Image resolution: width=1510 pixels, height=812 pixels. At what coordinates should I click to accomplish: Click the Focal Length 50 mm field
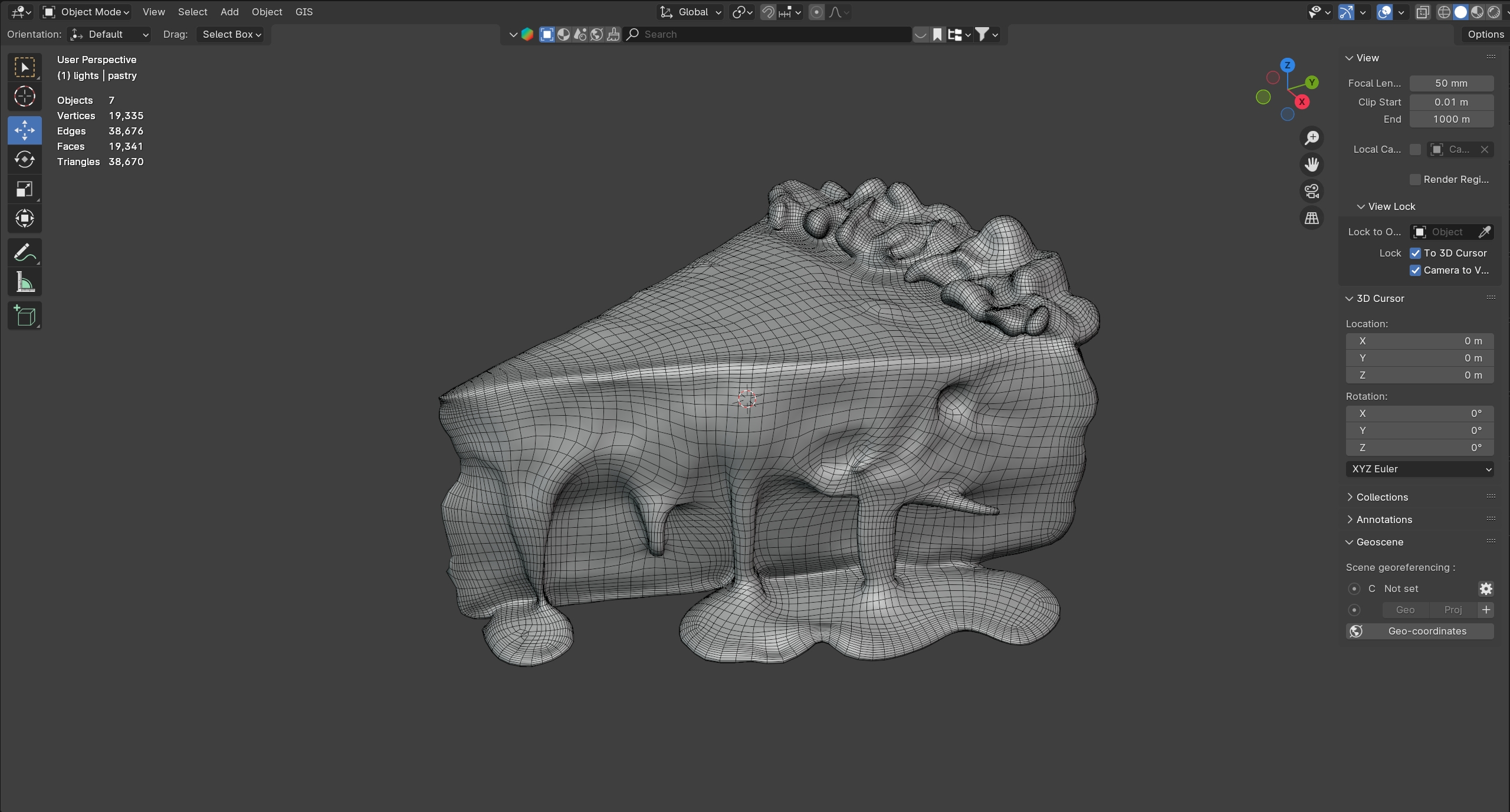pos(1451,83)
